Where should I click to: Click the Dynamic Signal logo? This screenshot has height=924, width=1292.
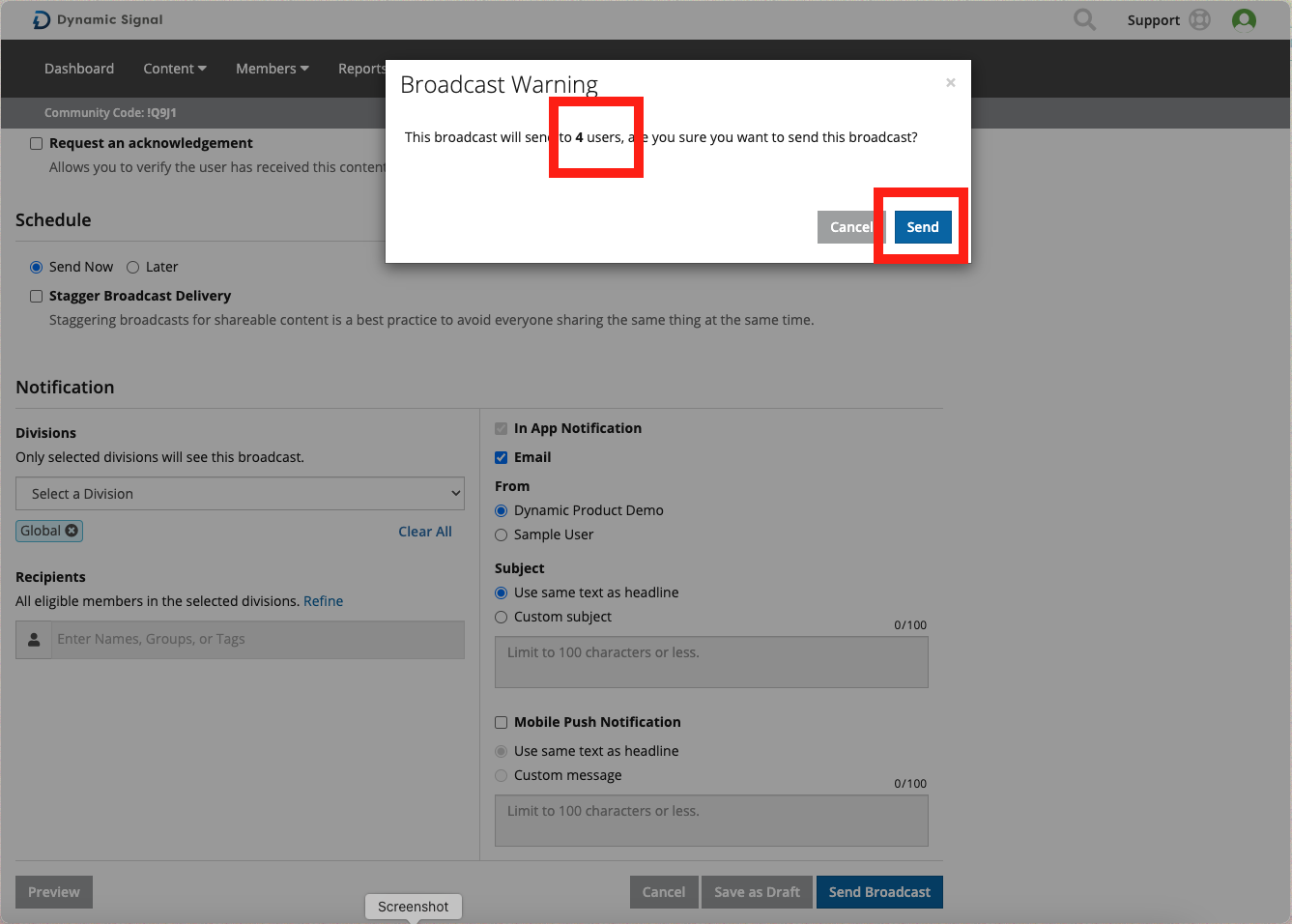coord(97,19)
